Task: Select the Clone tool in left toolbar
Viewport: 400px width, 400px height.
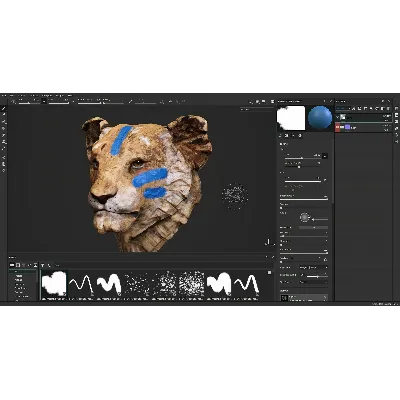Action: pyautogui.click(x=4, y=142)
